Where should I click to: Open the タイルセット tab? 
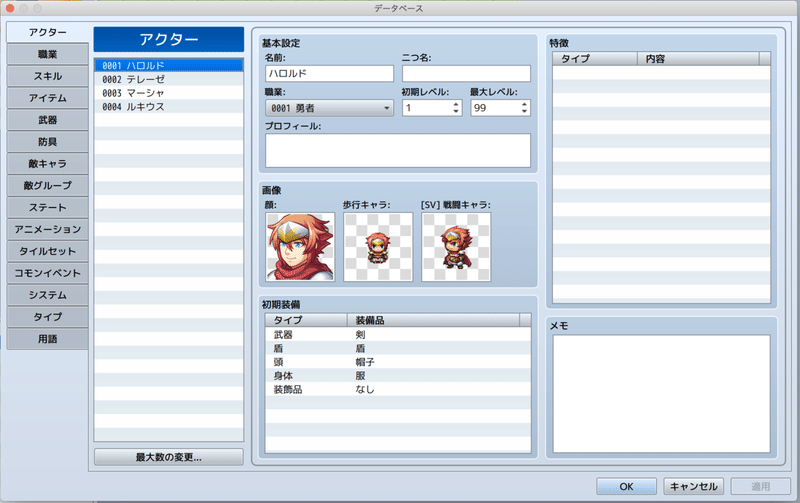point(47,252)
